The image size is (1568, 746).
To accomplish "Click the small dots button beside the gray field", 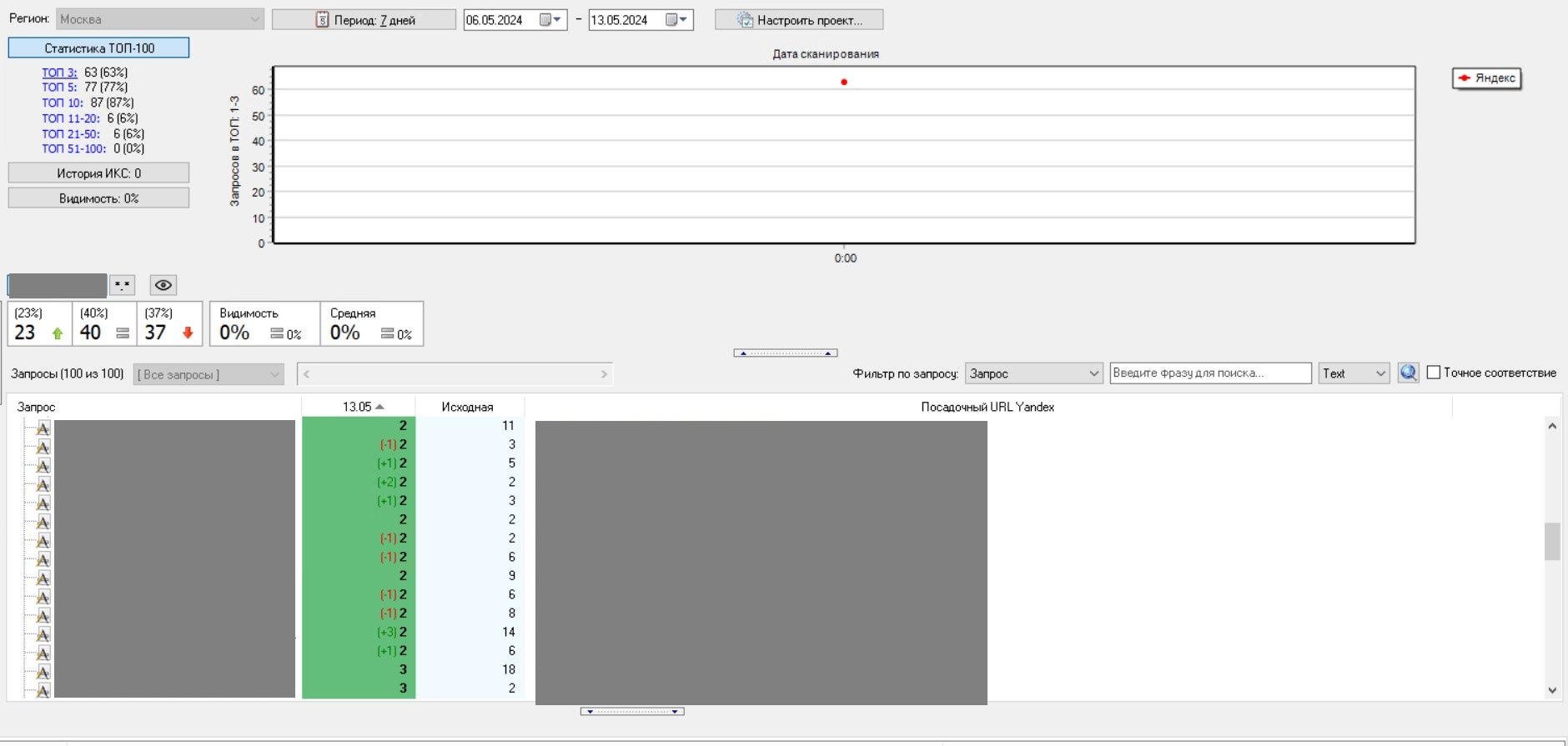I will (123, 285).
